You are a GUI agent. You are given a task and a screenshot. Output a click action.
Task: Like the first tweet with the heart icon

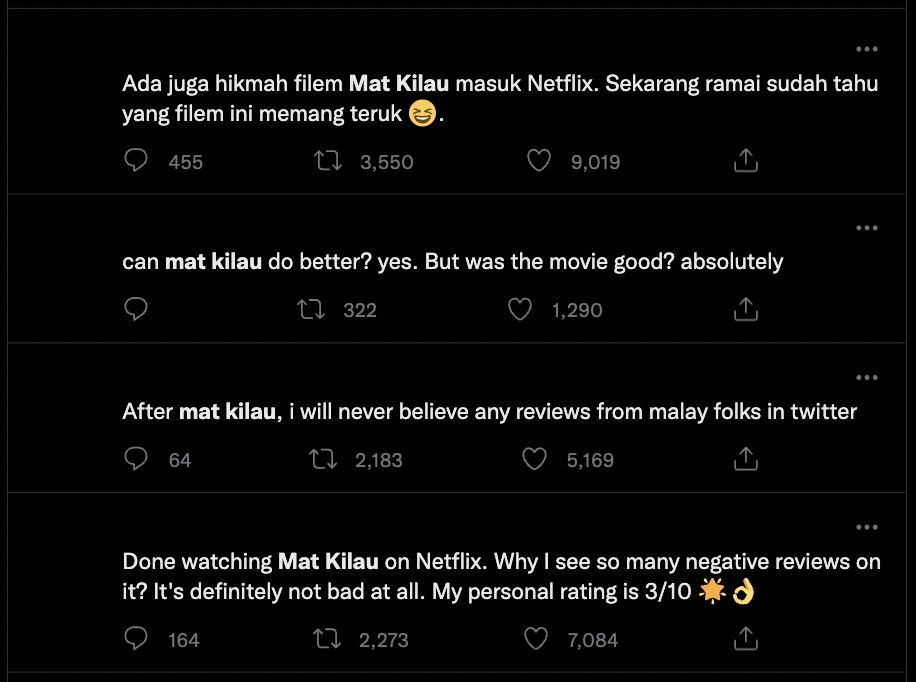tap(540, 160)
